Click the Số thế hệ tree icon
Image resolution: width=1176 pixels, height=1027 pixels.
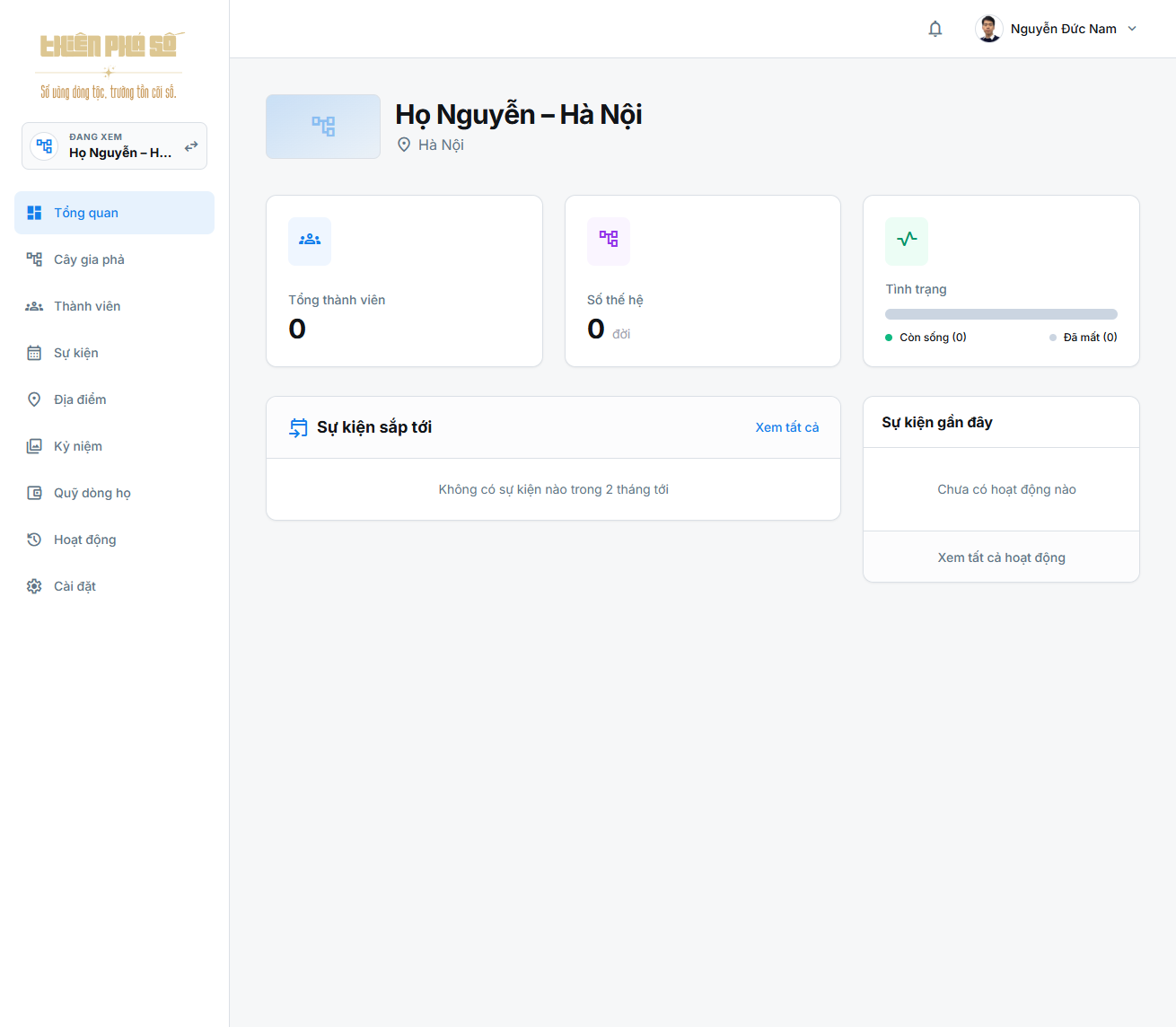609,241
